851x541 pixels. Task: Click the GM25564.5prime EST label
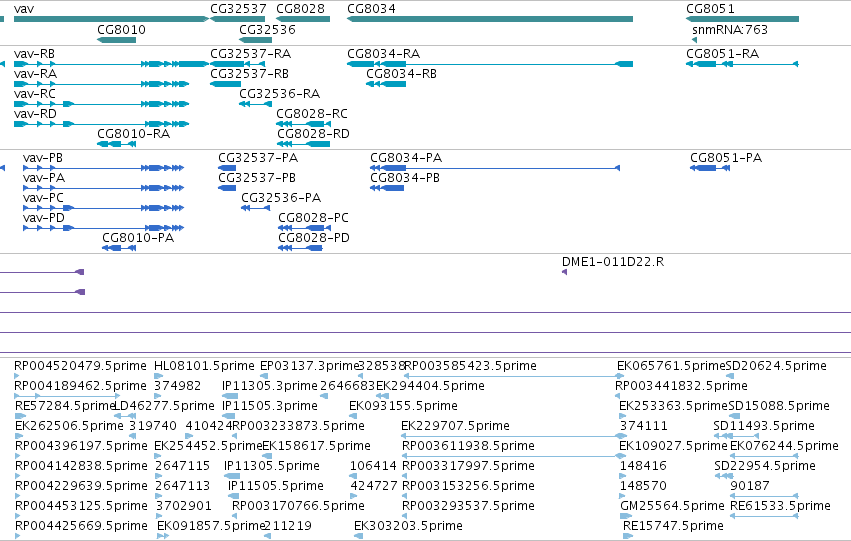coord(672,506)
